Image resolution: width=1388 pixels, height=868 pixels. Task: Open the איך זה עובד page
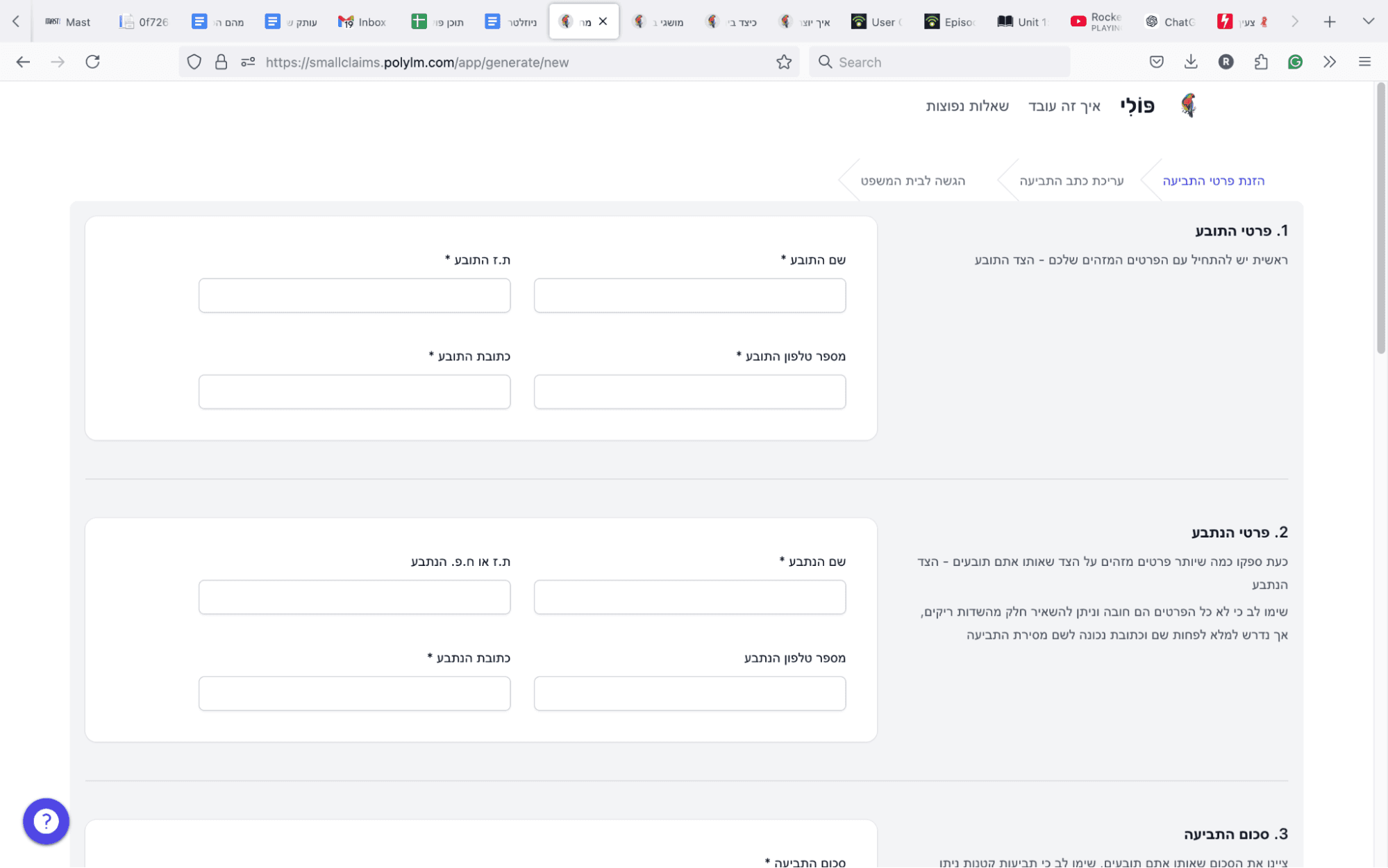click(1064, 106)
